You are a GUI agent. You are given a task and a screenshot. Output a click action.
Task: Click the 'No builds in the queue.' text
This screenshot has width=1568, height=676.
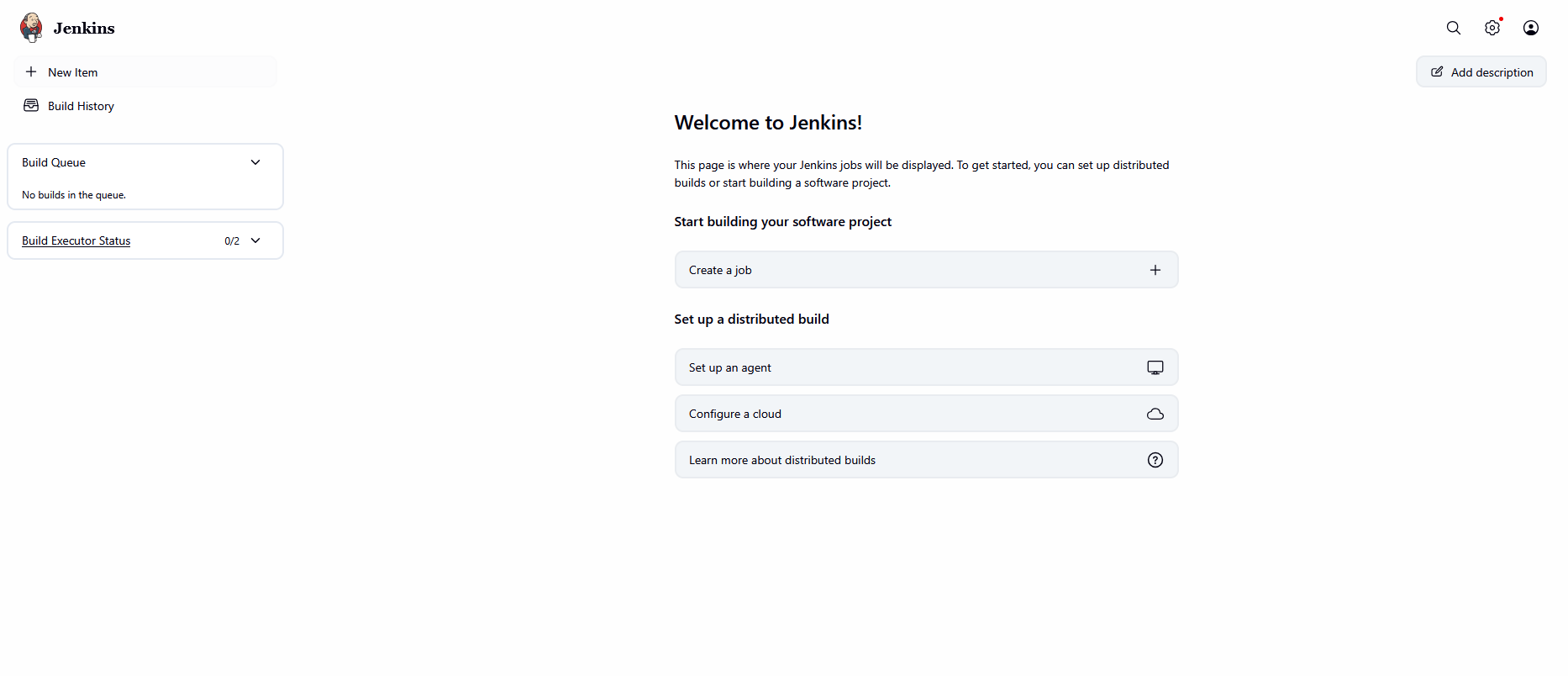coord(74,195)
